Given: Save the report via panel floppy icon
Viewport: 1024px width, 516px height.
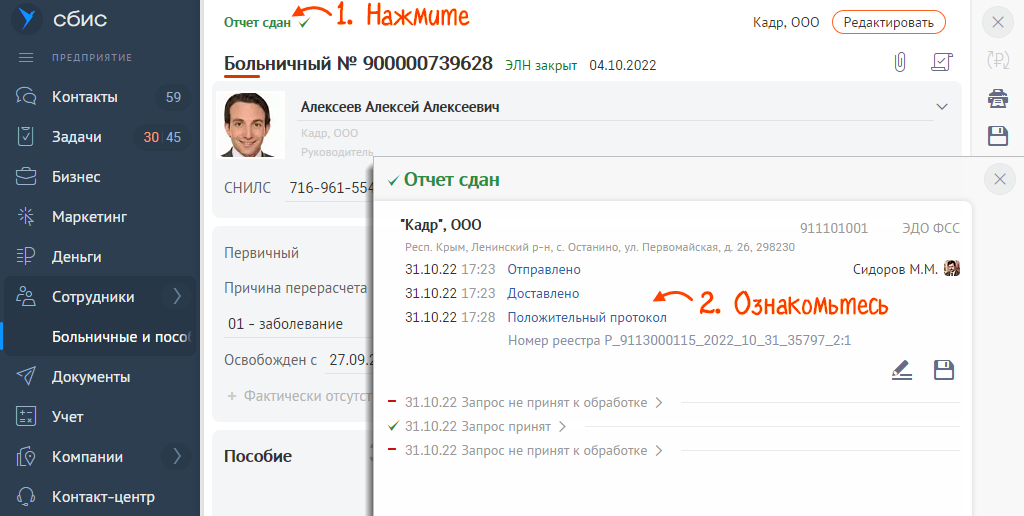Looking at the screenshot, I should pos(944,370).
